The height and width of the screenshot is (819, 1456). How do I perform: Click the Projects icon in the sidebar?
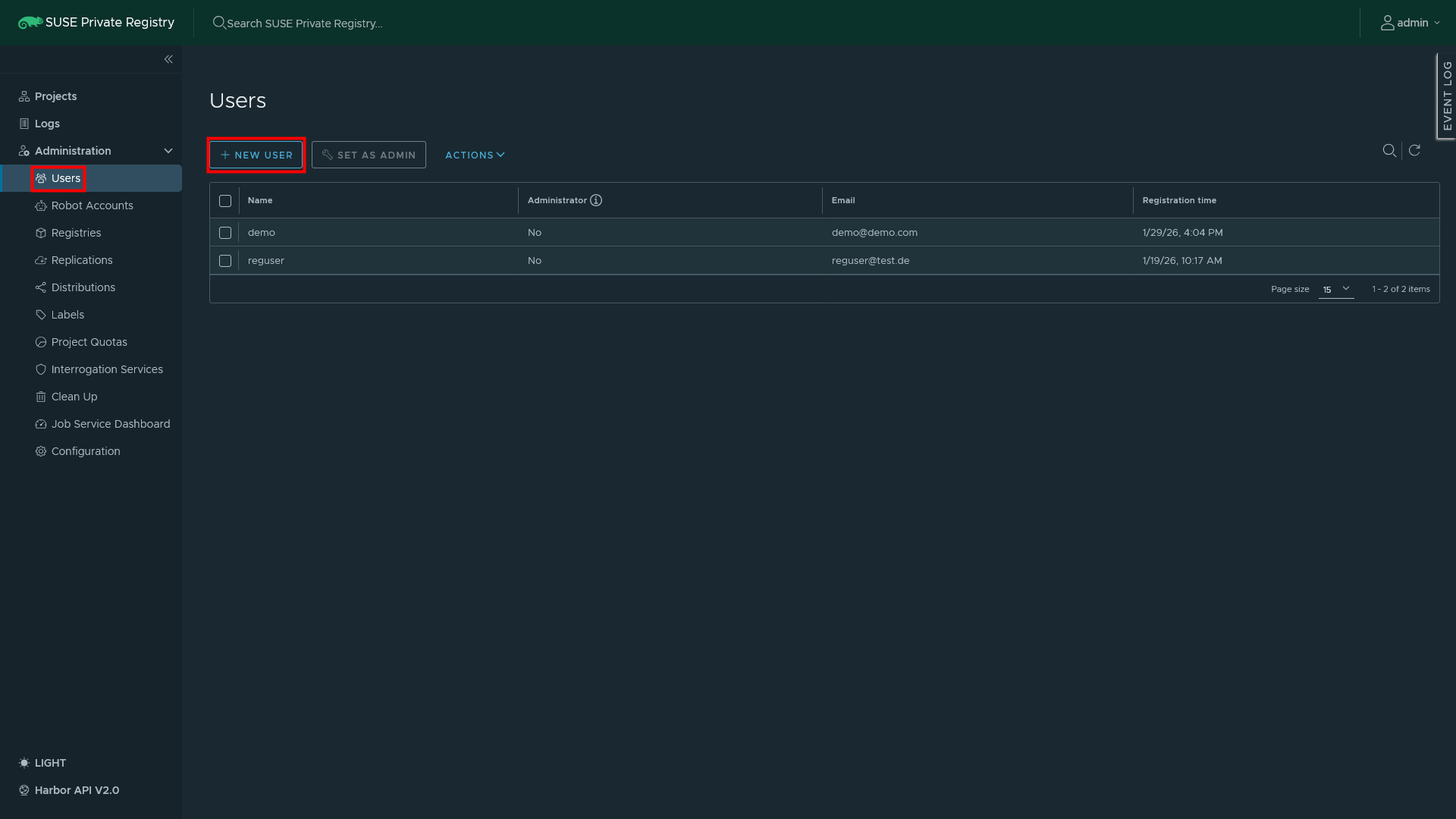click(x=24, y=96)
